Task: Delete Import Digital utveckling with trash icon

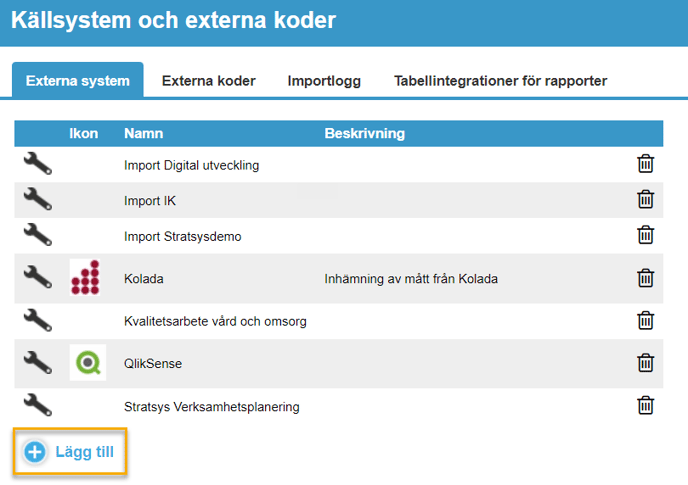Action: coord(646,164)
